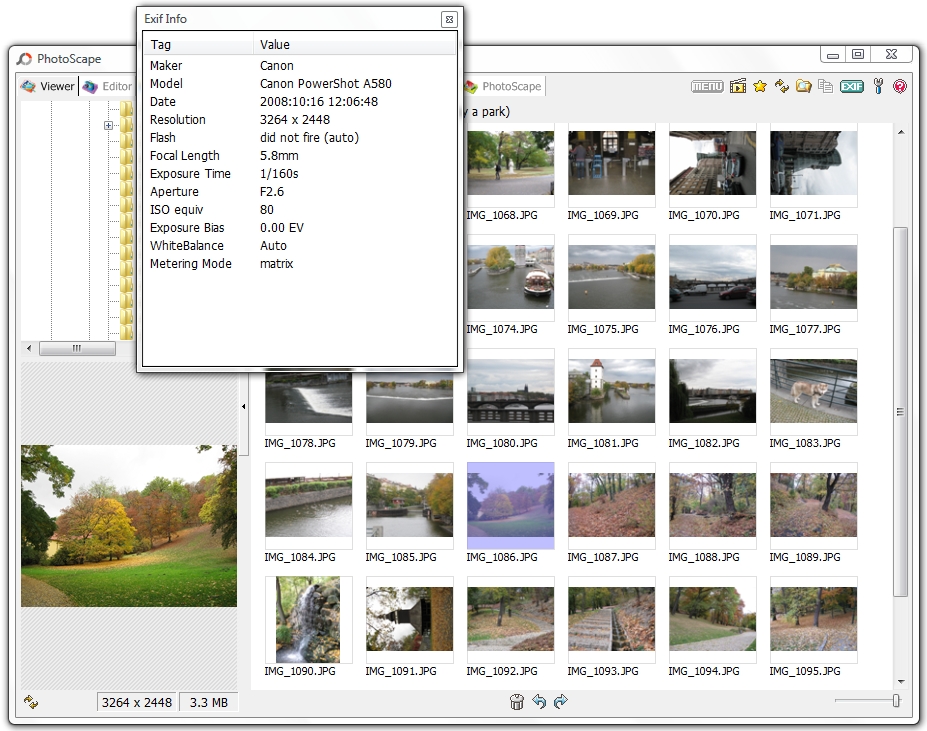The height and width of the screenshot is (731, 927).
Task: Click the thumbnail list scroll-up arrow
Action: coord(901,132)
